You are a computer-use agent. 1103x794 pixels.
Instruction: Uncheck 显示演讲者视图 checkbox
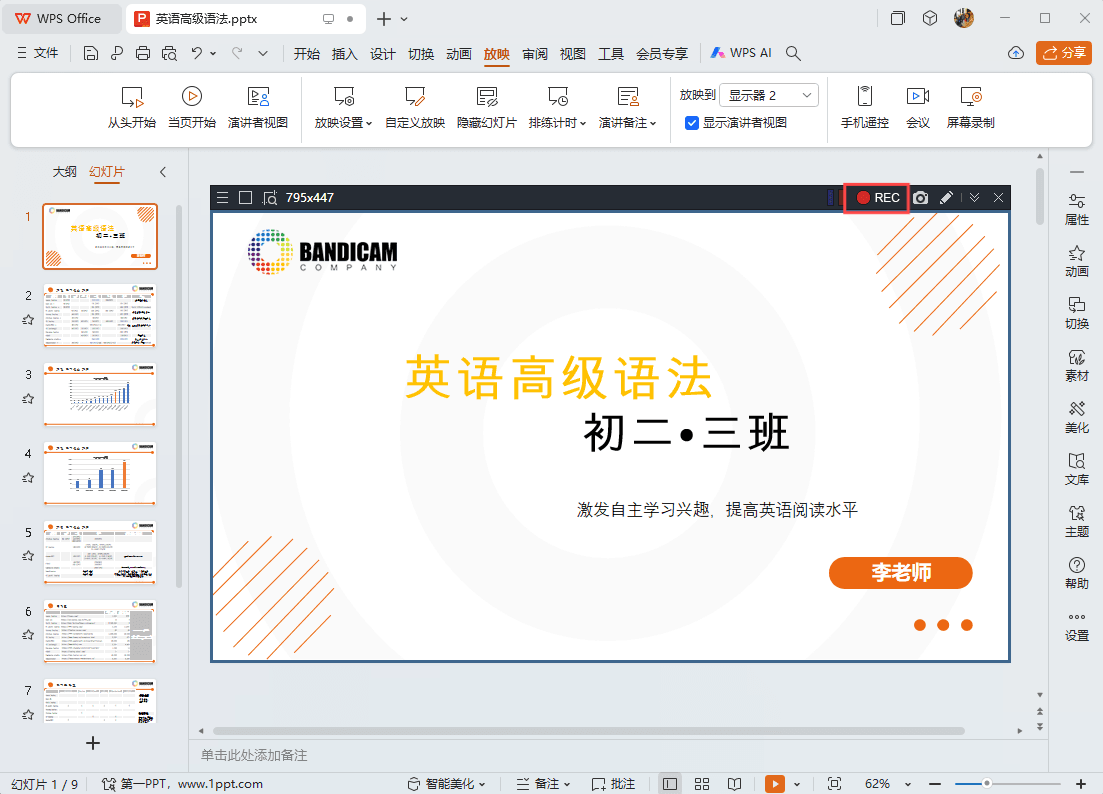click(x=691, y=123)
